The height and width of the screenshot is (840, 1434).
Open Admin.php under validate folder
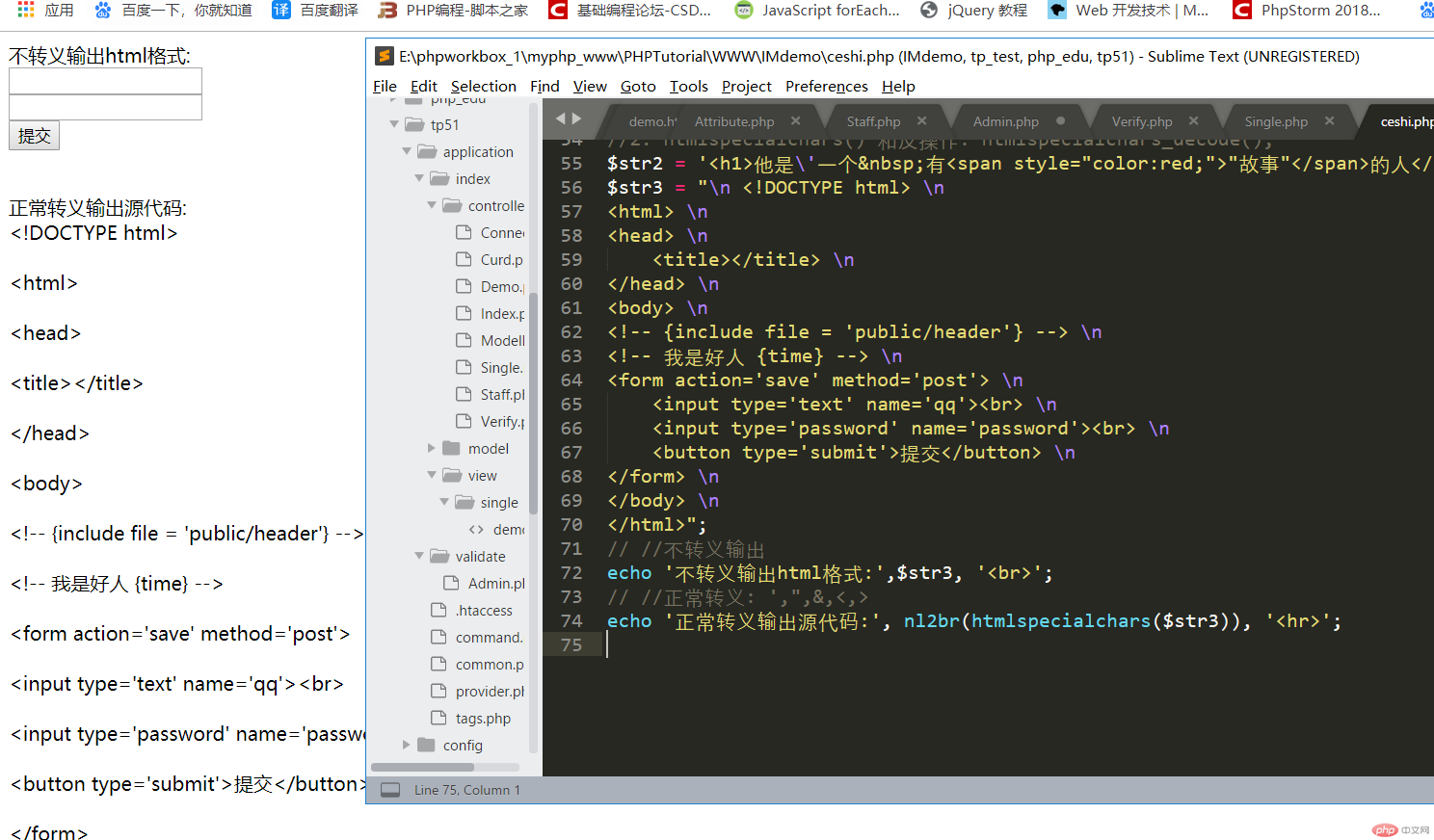496,583
